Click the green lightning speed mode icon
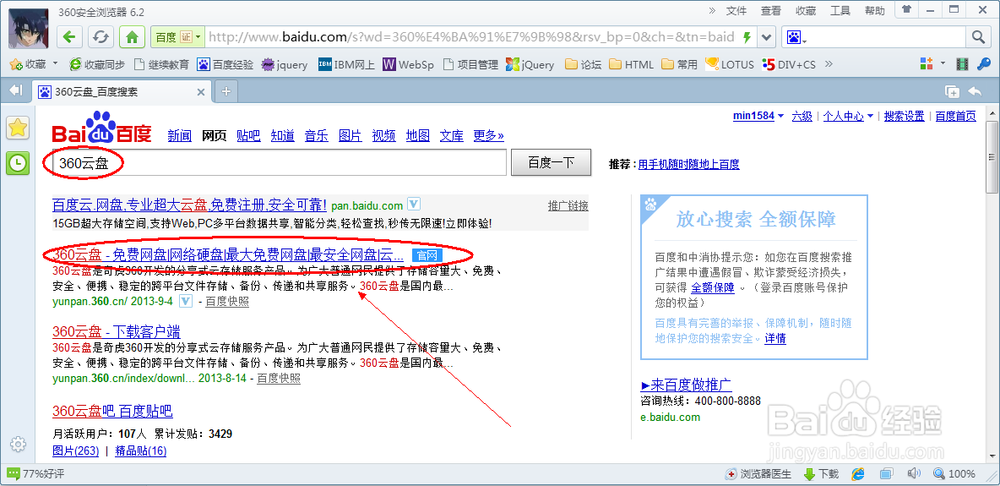The image size is (1000, 486). coord(747,37)
